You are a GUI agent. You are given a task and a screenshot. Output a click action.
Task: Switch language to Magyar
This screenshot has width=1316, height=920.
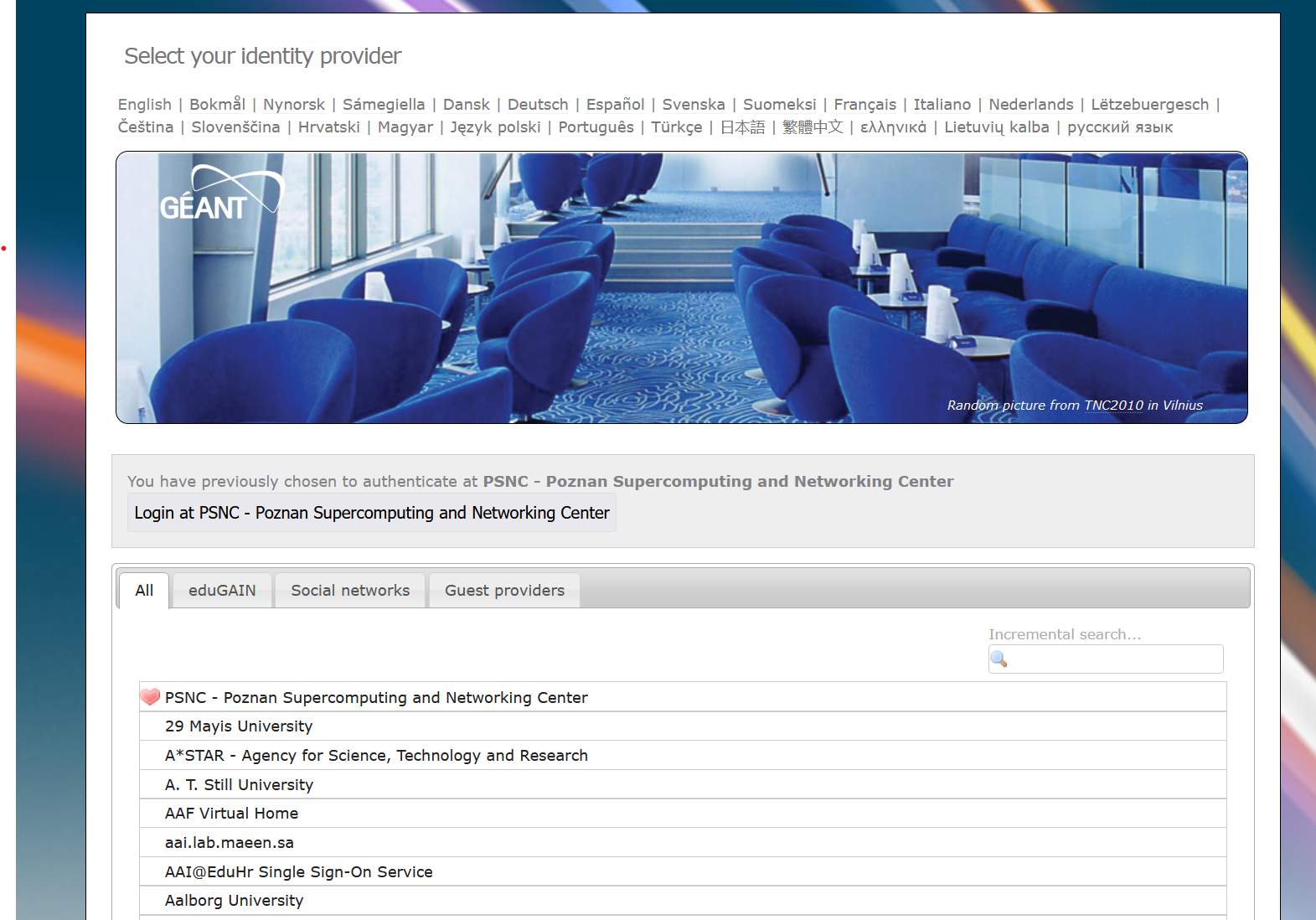405,127
